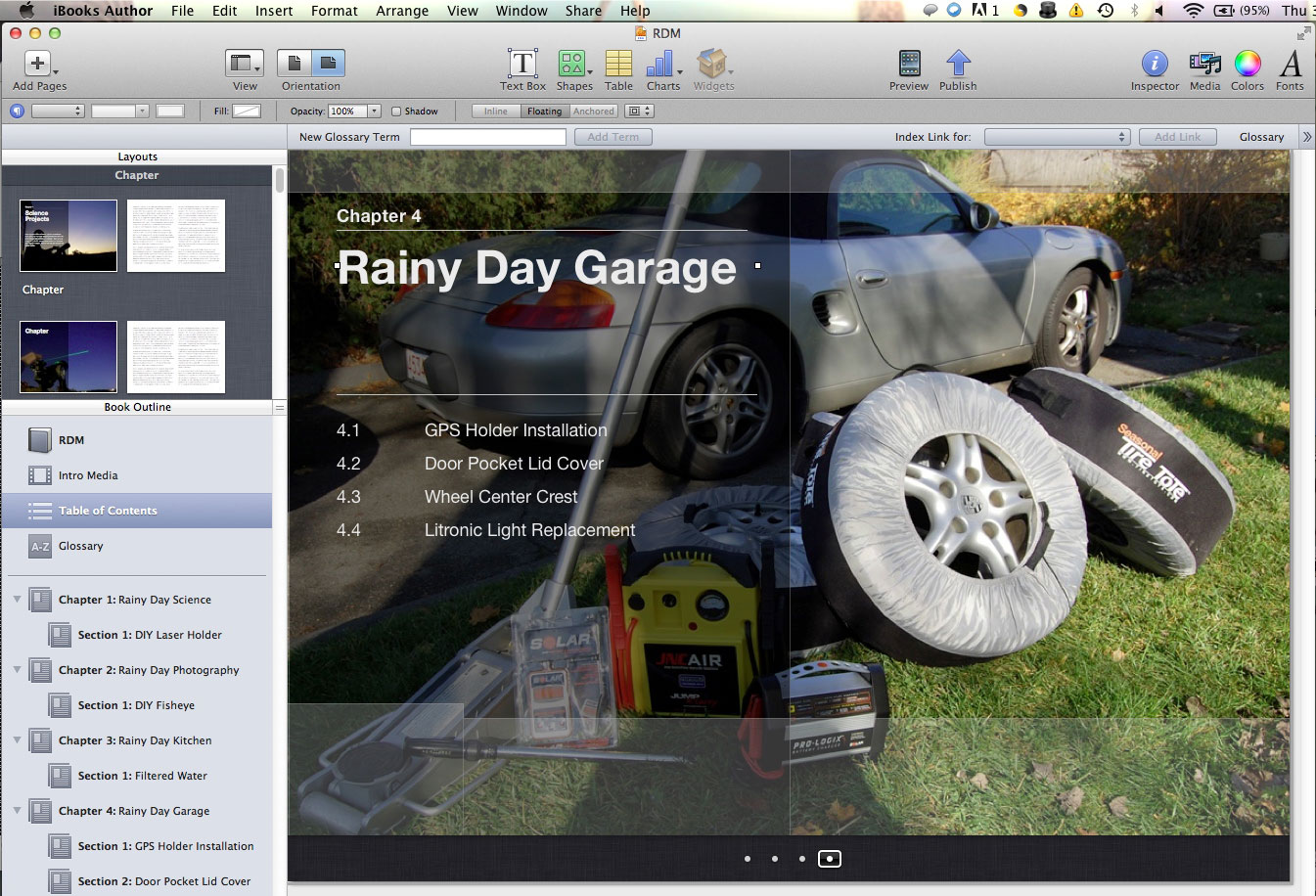The width and height of the screenshot is (1316, 896).
Task: Click the Fill color well
Action: click(247, 111)
